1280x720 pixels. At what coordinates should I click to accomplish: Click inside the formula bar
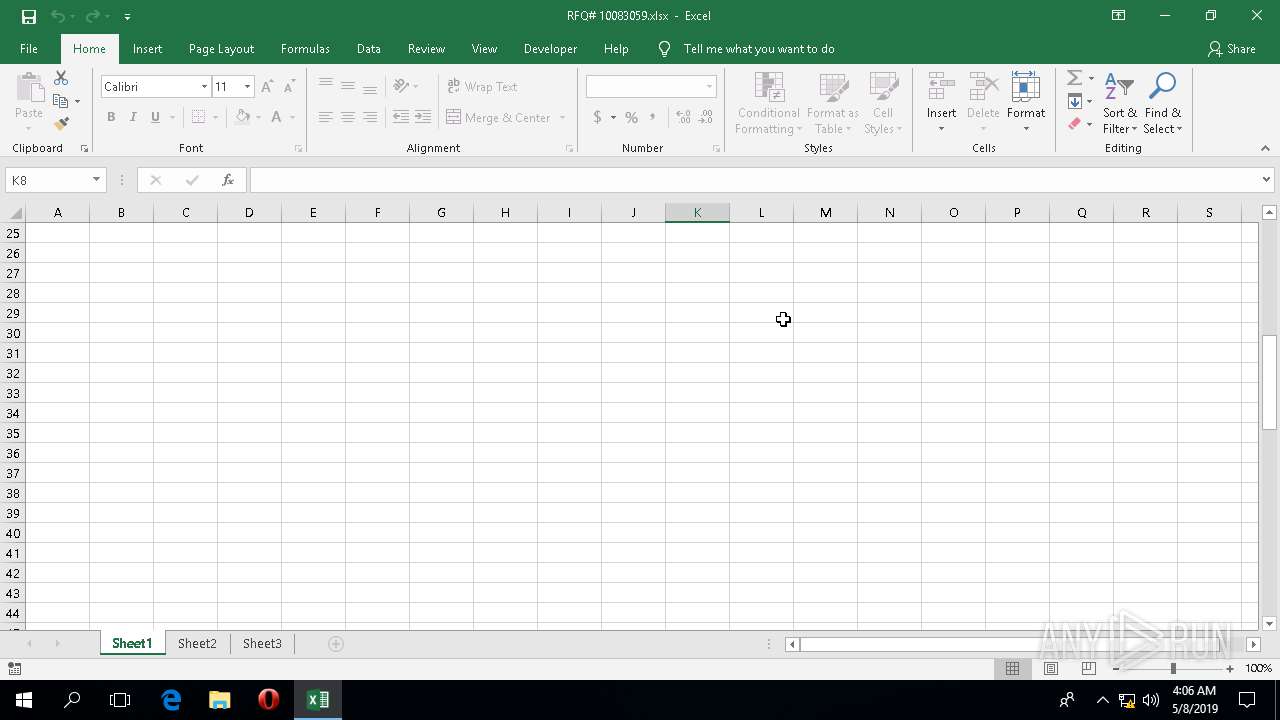[754, 180]
